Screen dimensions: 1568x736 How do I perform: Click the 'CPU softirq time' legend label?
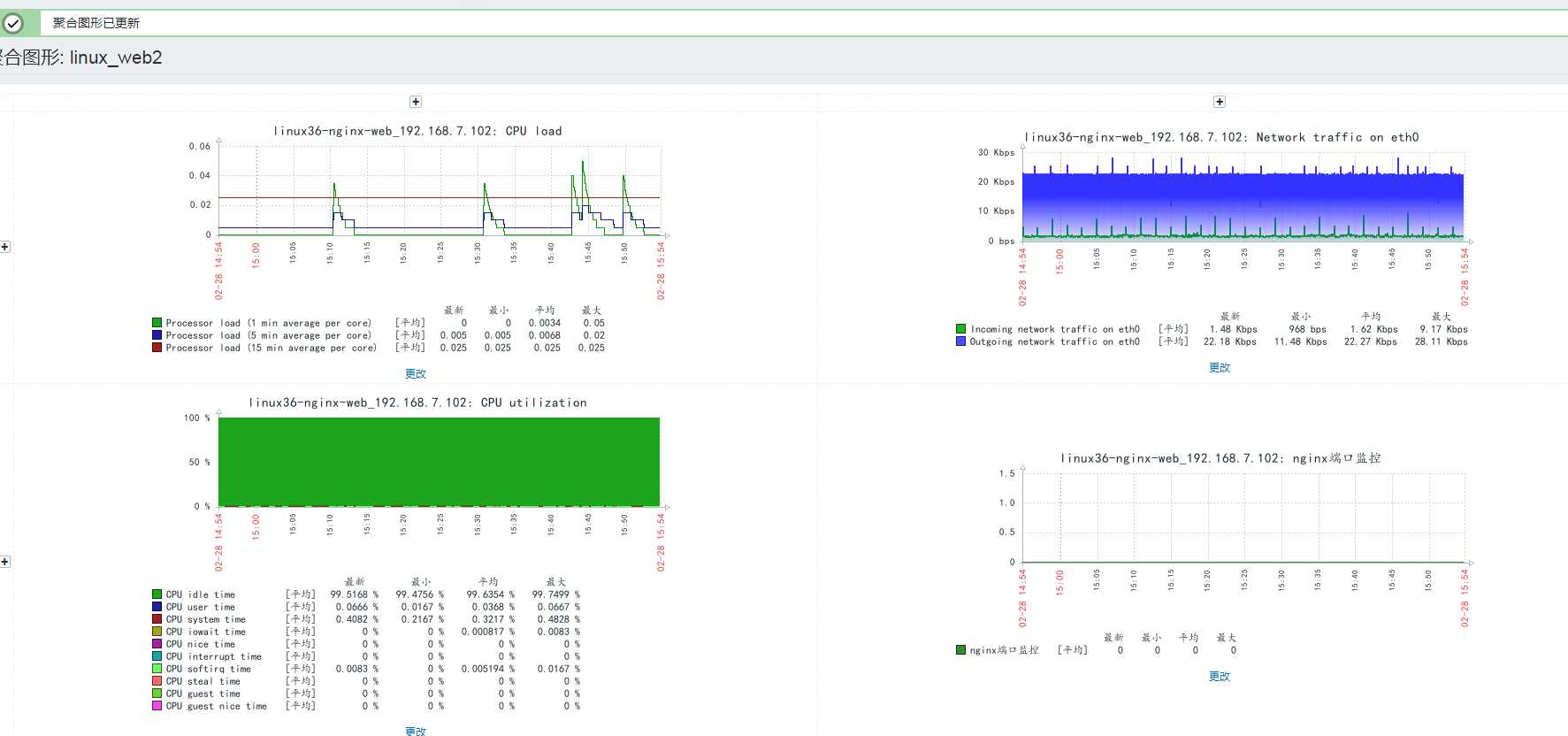coord(209,669)
